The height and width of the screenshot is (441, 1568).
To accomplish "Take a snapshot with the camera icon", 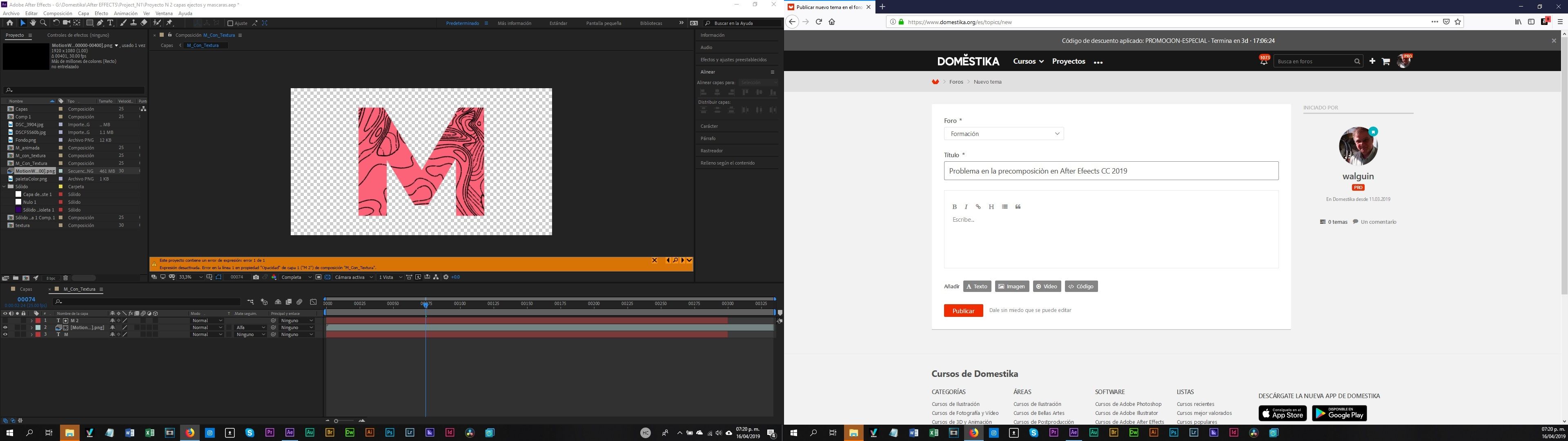I will 256,277.
